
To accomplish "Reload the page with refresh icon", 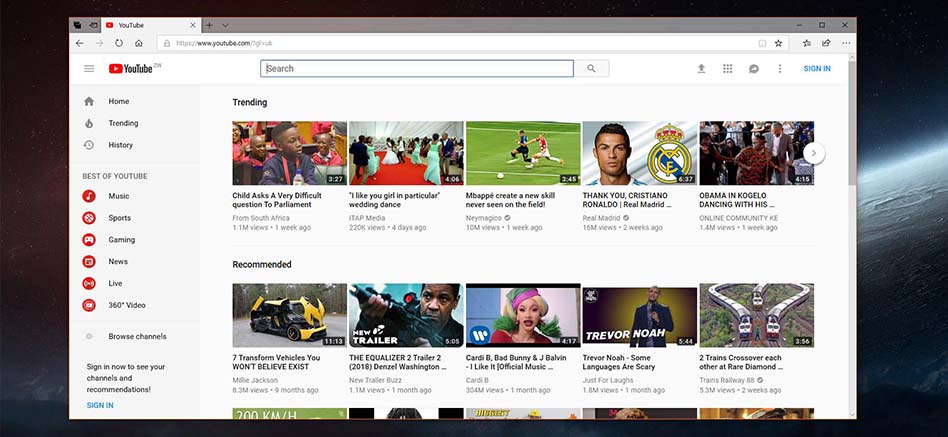I will pyautogui.click(x=119, y=44).
